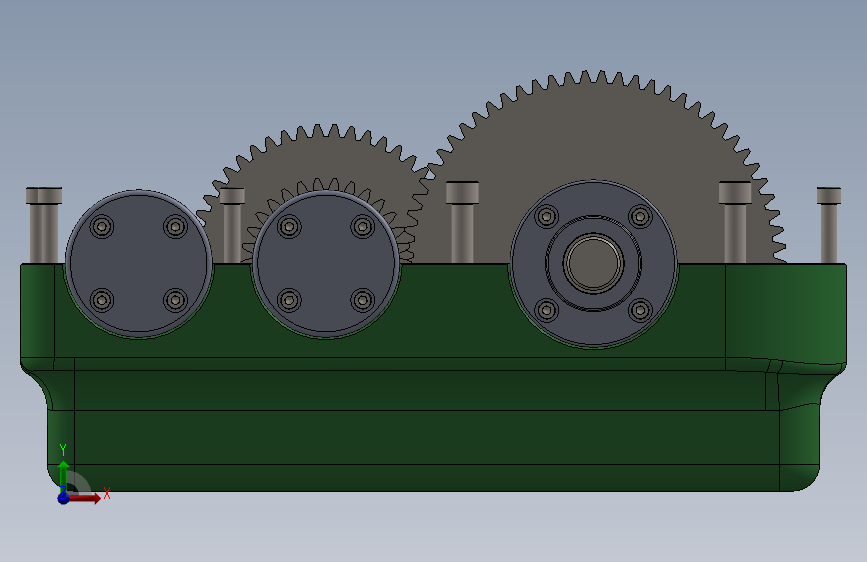Select the bolt just right of the shaft cover

(735, 222)
